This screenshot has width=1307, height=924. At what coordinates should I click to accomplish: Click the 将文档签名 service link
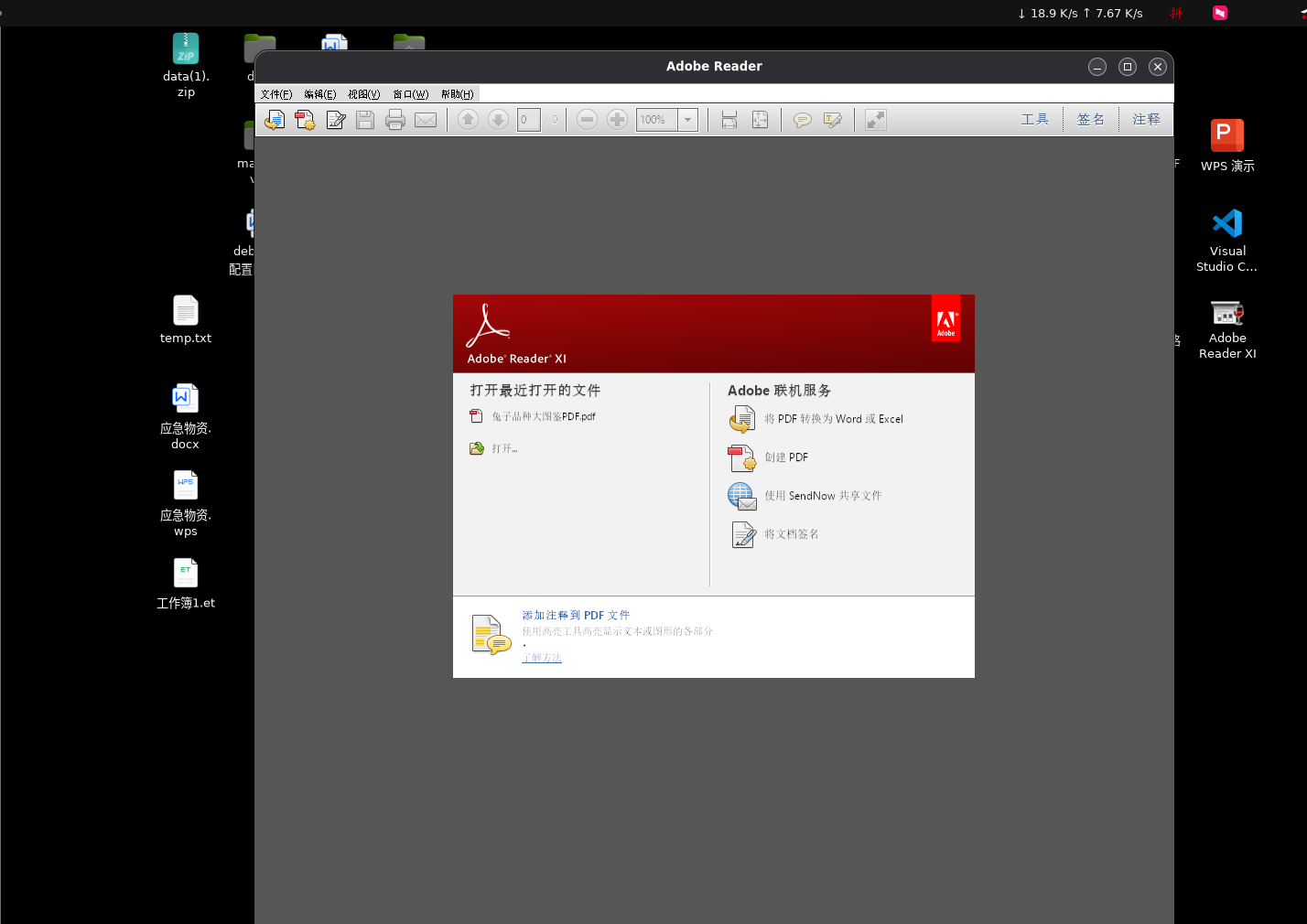[792, 534]
